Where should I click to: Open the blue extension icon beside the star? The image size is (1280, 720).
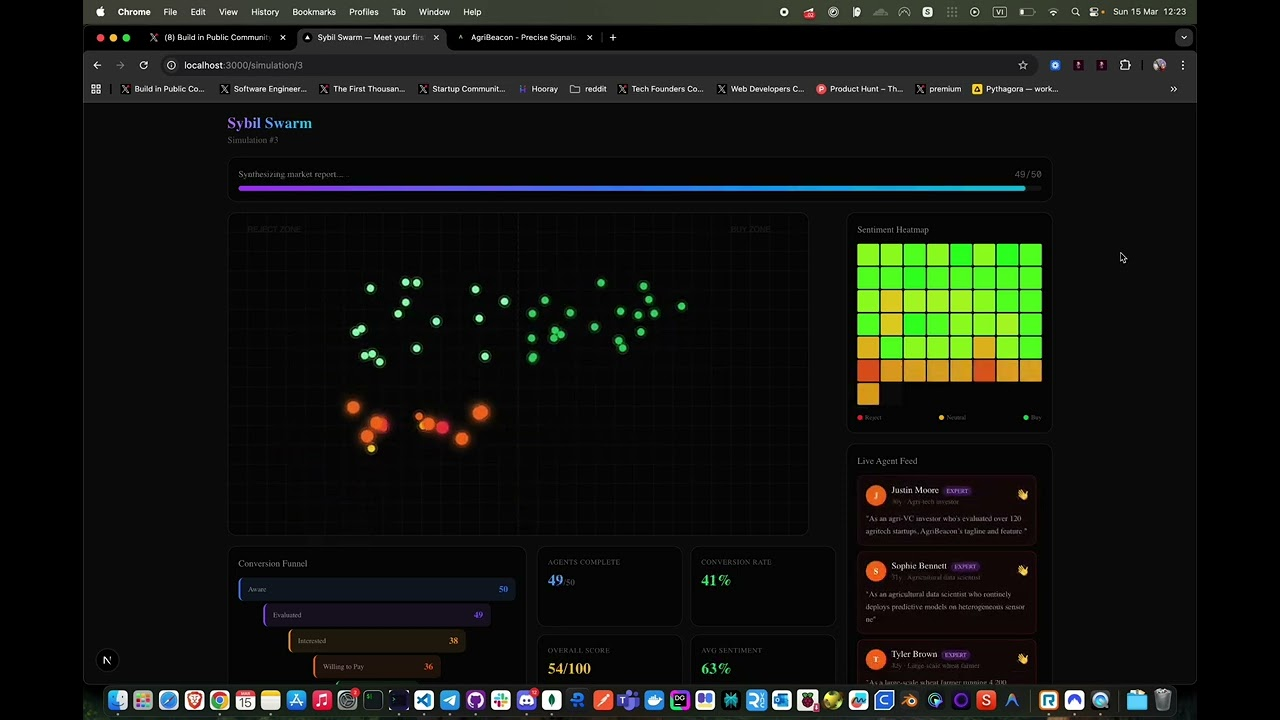pos(1055,65)
